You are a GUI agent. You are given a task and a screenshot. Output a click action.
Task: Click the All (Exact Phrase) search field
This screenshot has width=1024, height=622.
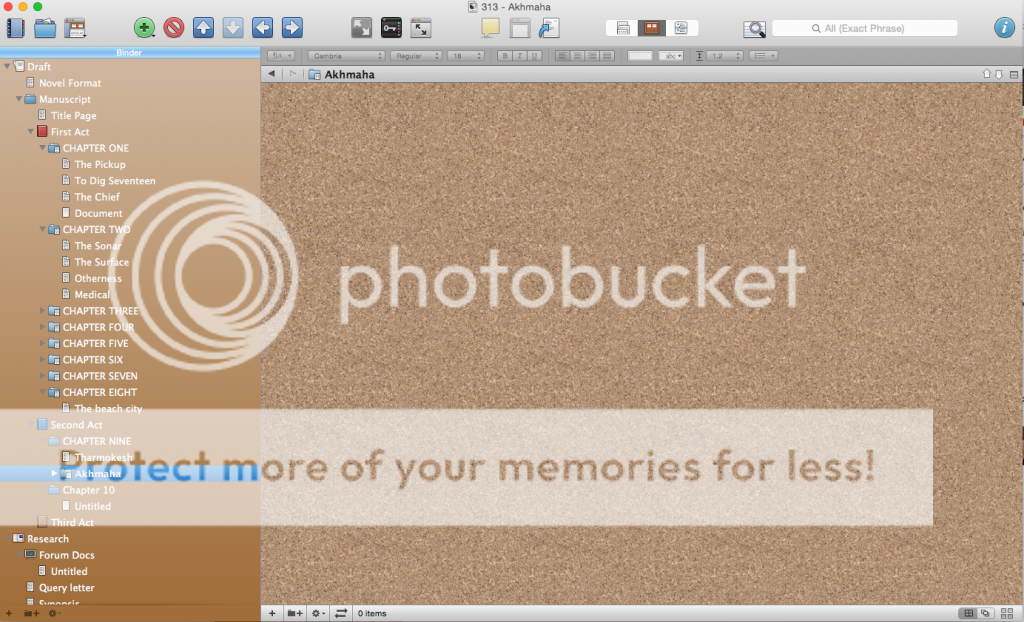pyautogui.click(x=864, y=29)
